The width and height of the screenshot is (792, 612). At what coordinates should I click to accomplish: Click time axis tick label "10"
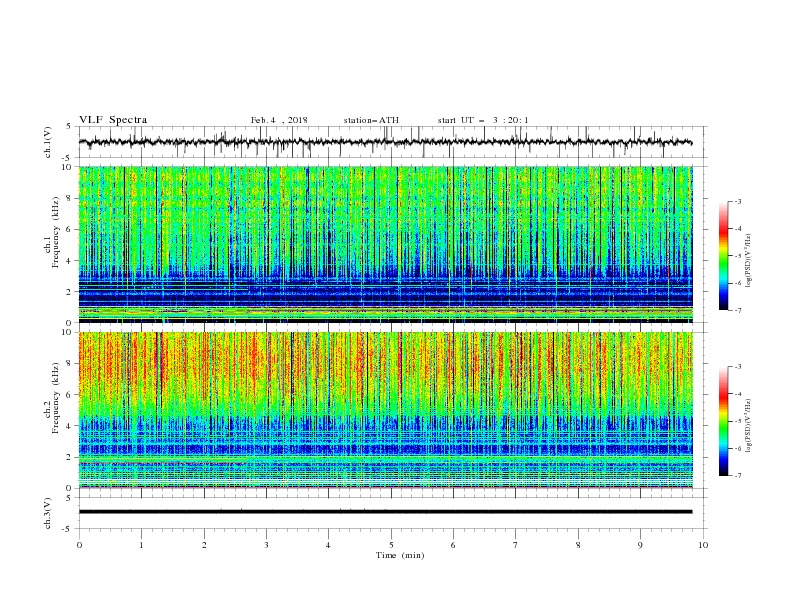point(703,545)
